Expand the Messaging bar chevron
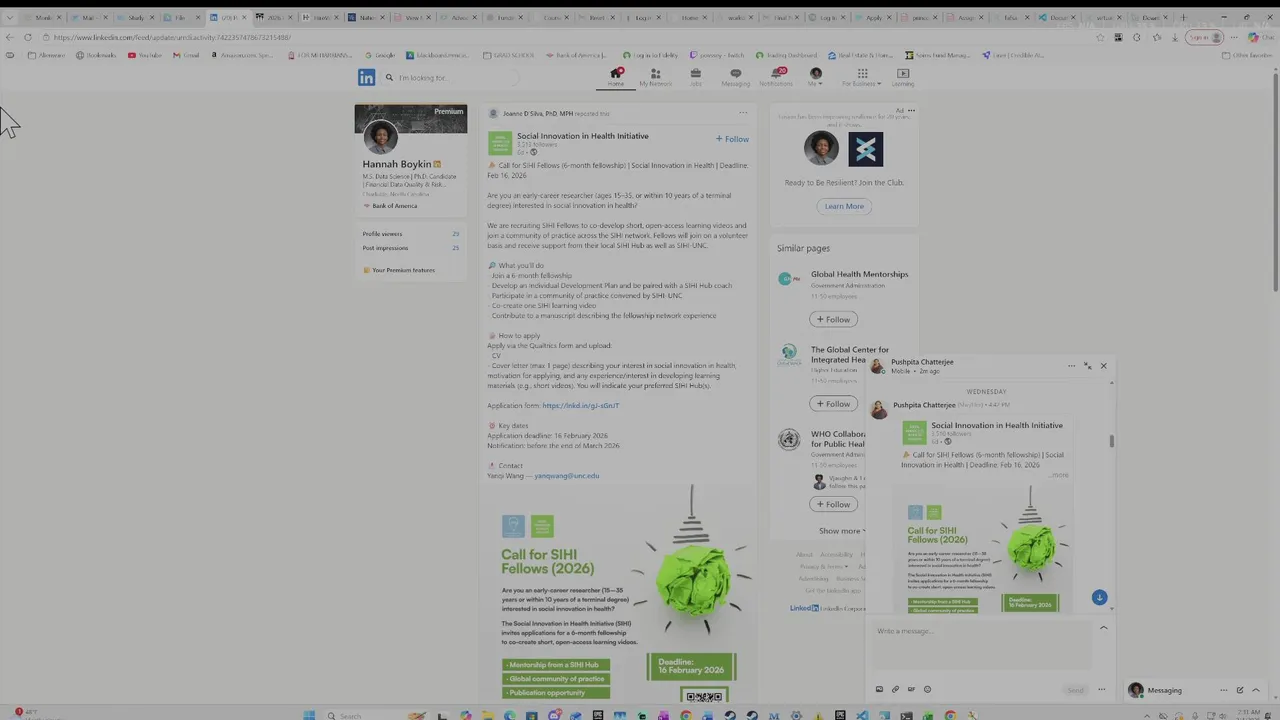The height and width of the screenshot is (720, 1280). pyautogui.click(x=1256, y=690)
